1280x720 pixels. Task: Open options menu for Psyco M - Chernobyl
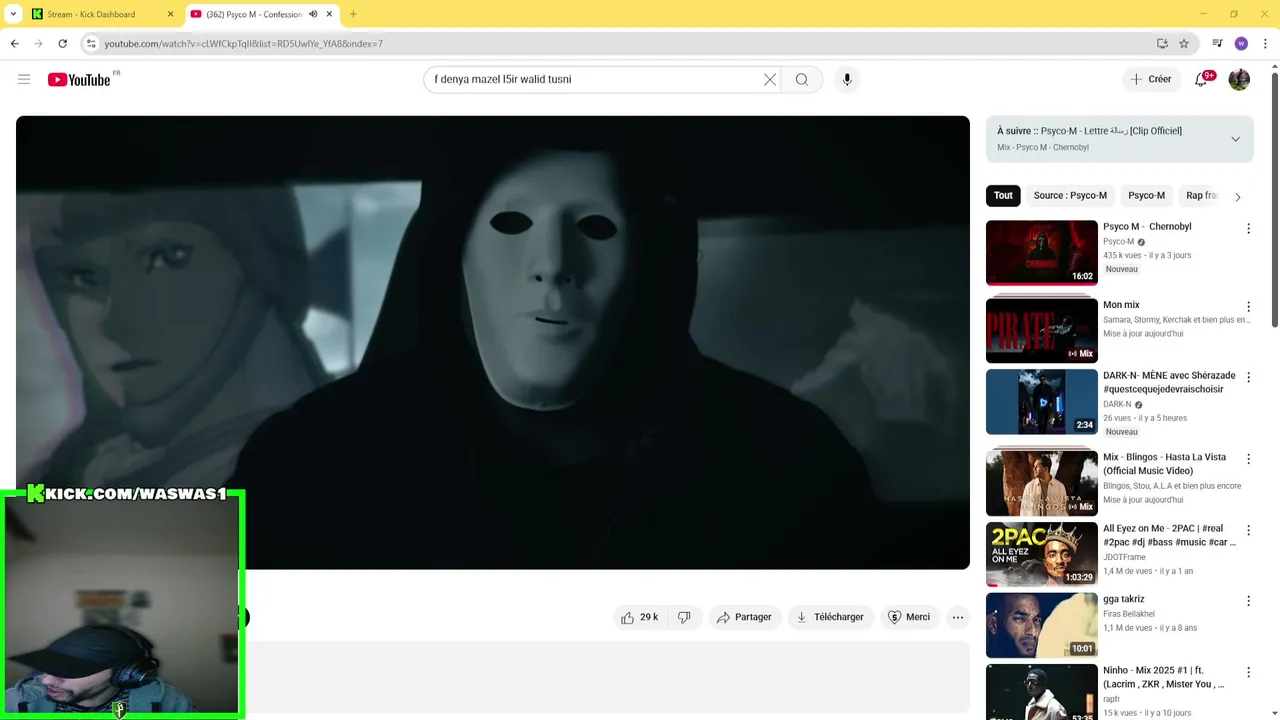[1248, 229]
